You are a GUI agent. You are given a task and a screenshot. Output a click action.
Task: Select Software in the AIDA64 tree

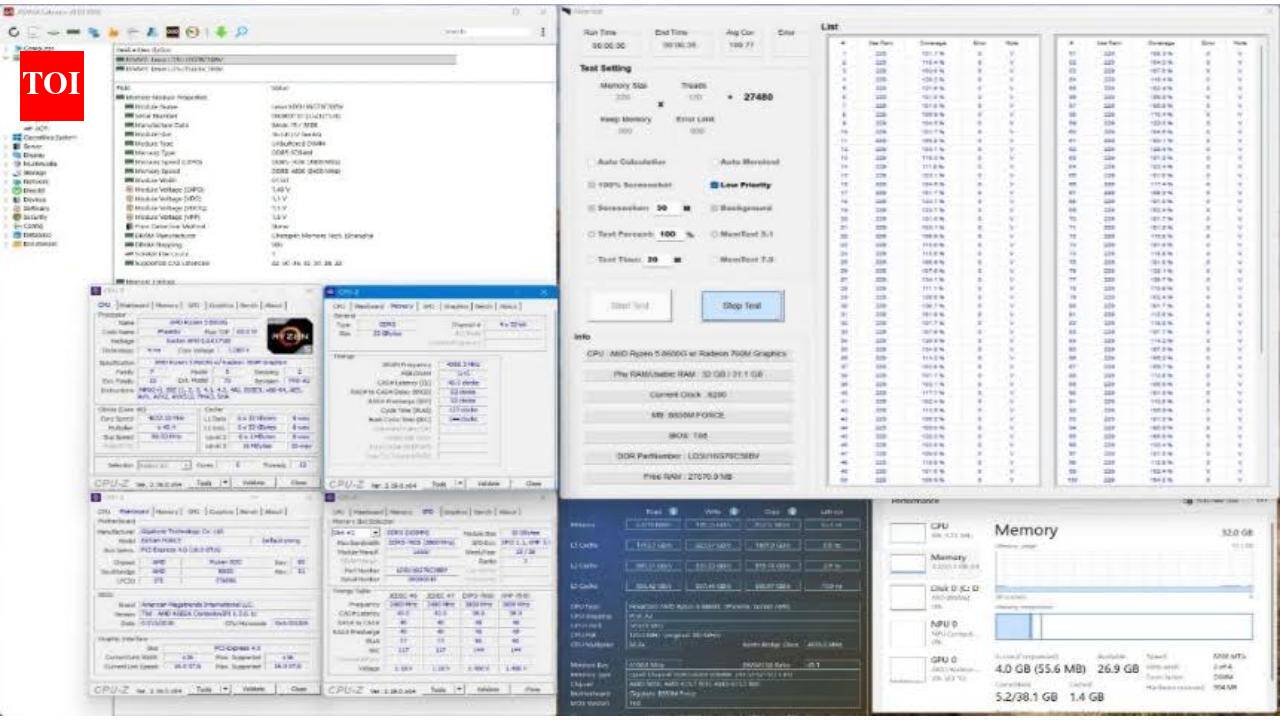point(35,208)
